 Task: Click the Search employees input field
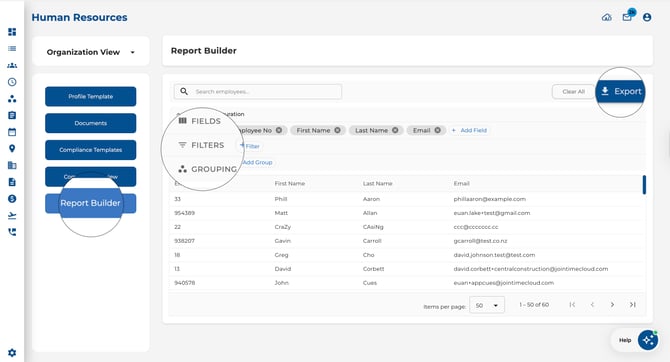pos(258,91)
